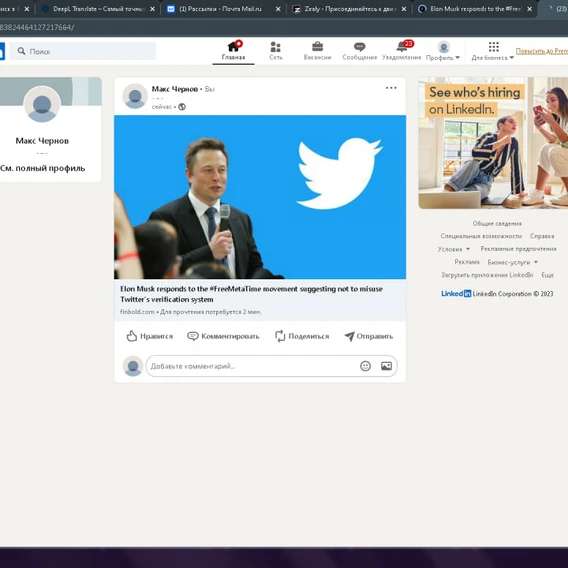Expand the Условия footer dropdown
This screenshot has height=568, width=568.
(x=454, y=249)
